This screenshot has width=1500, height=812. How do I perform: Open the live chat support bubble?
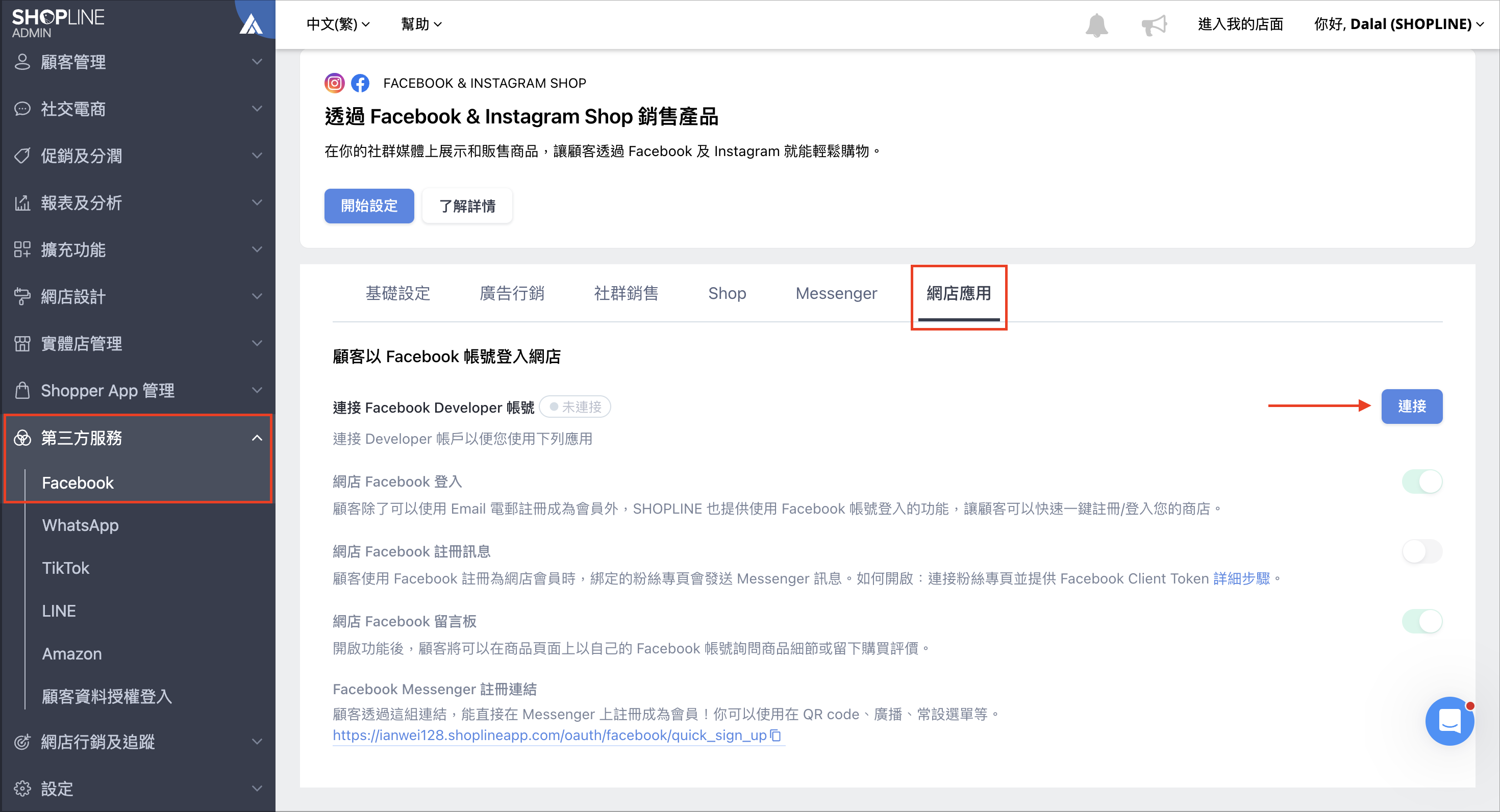[x=1449, y=721]
